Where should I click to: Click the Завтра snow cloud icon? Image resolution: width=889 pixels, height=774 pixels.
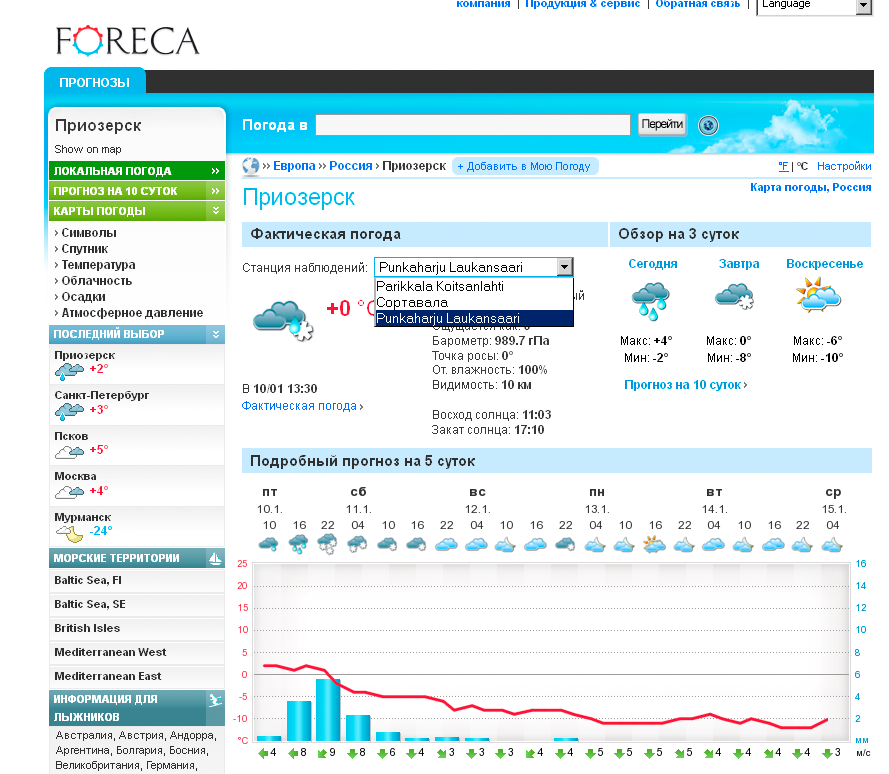click(735, 297)
